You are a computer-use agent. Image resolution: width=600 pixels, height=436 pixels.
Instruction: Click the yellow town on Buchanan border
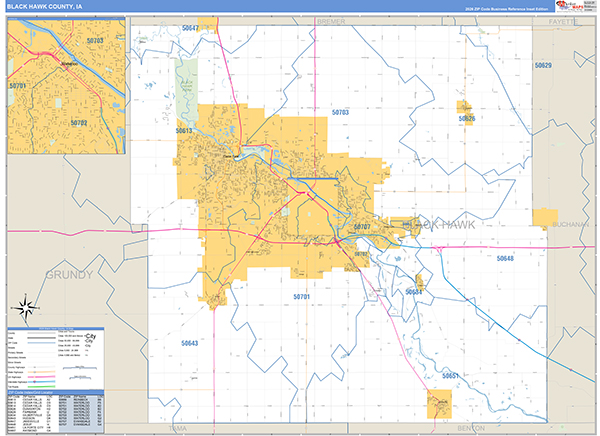coord(545,219)
